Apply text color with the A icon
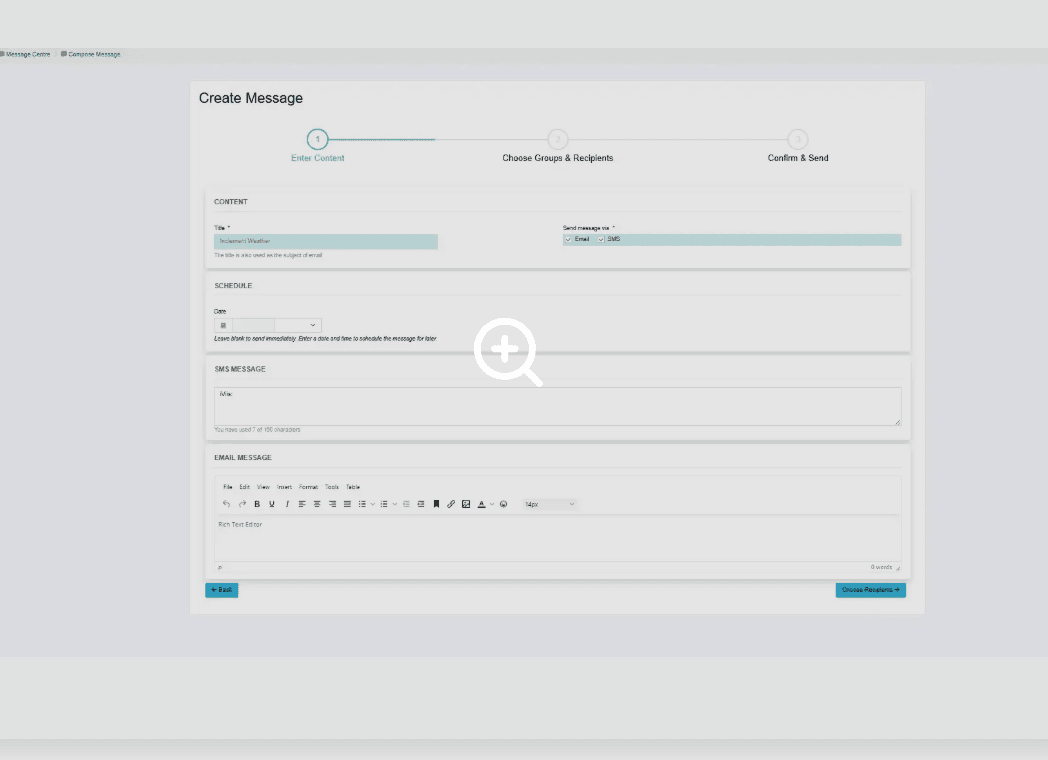This screenshot has height=760, width=1048. (x=481, y=504)
